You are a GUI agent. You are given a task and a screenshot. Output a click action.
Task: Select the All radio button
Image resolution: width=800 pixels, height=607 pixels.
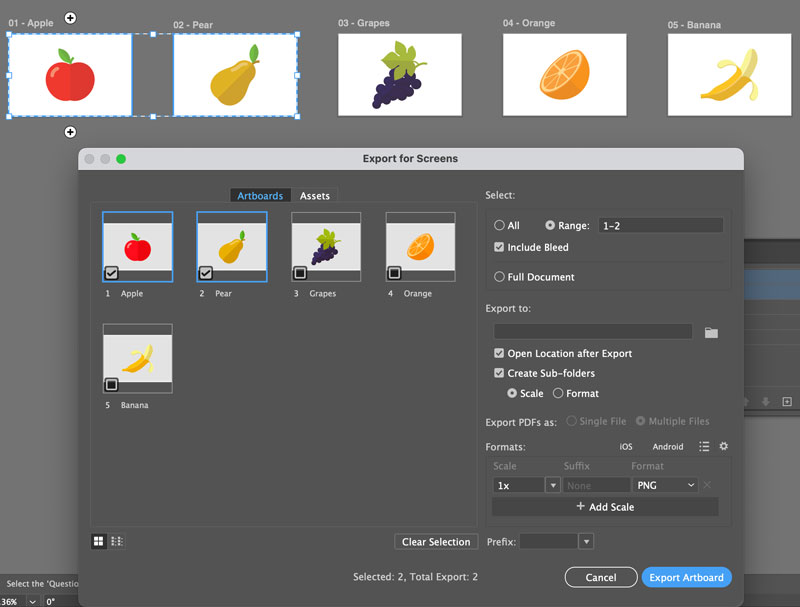click(500, 226)
